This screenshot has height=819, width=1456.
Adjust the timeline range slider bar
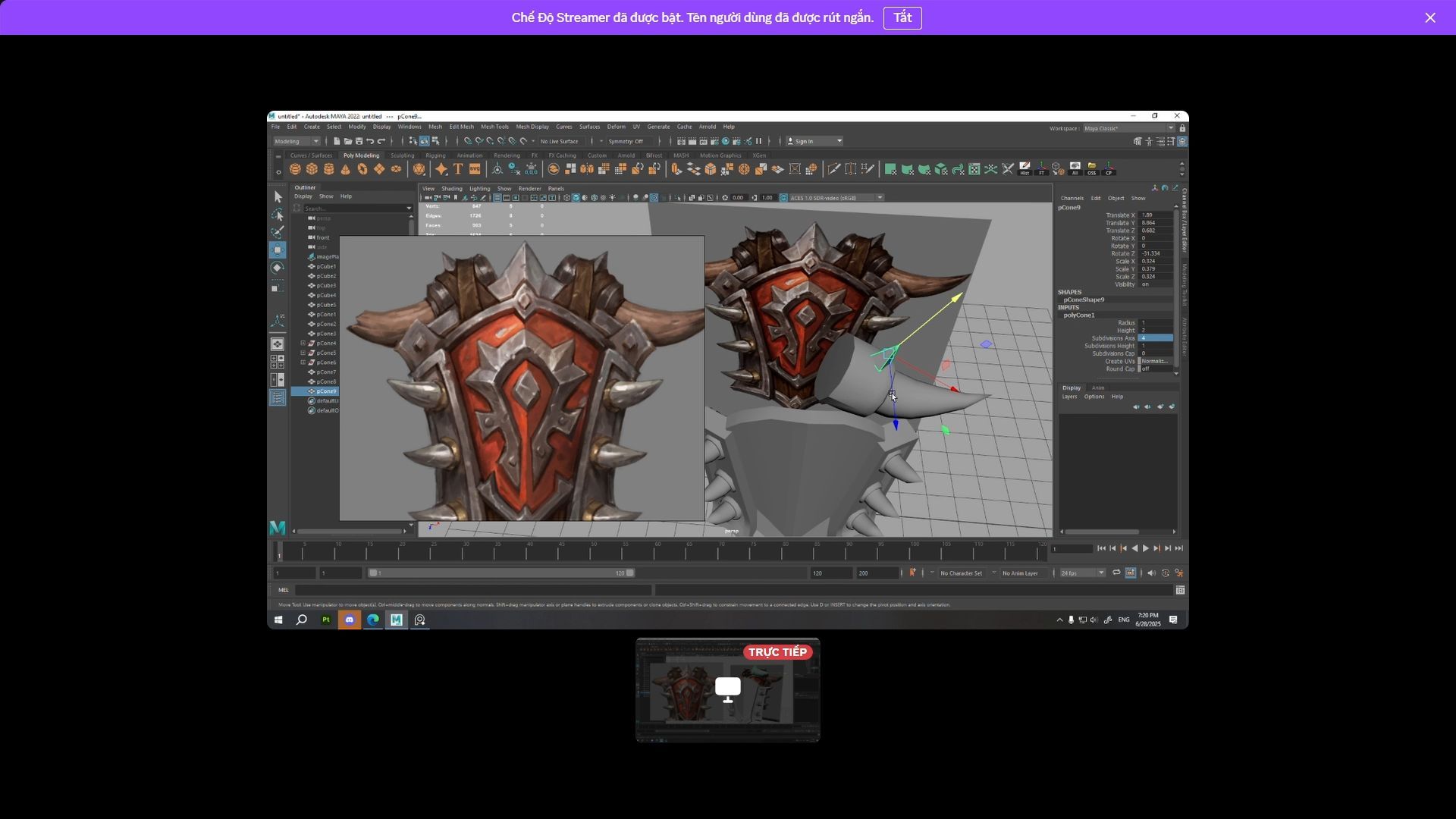click(x=501, y=573)
